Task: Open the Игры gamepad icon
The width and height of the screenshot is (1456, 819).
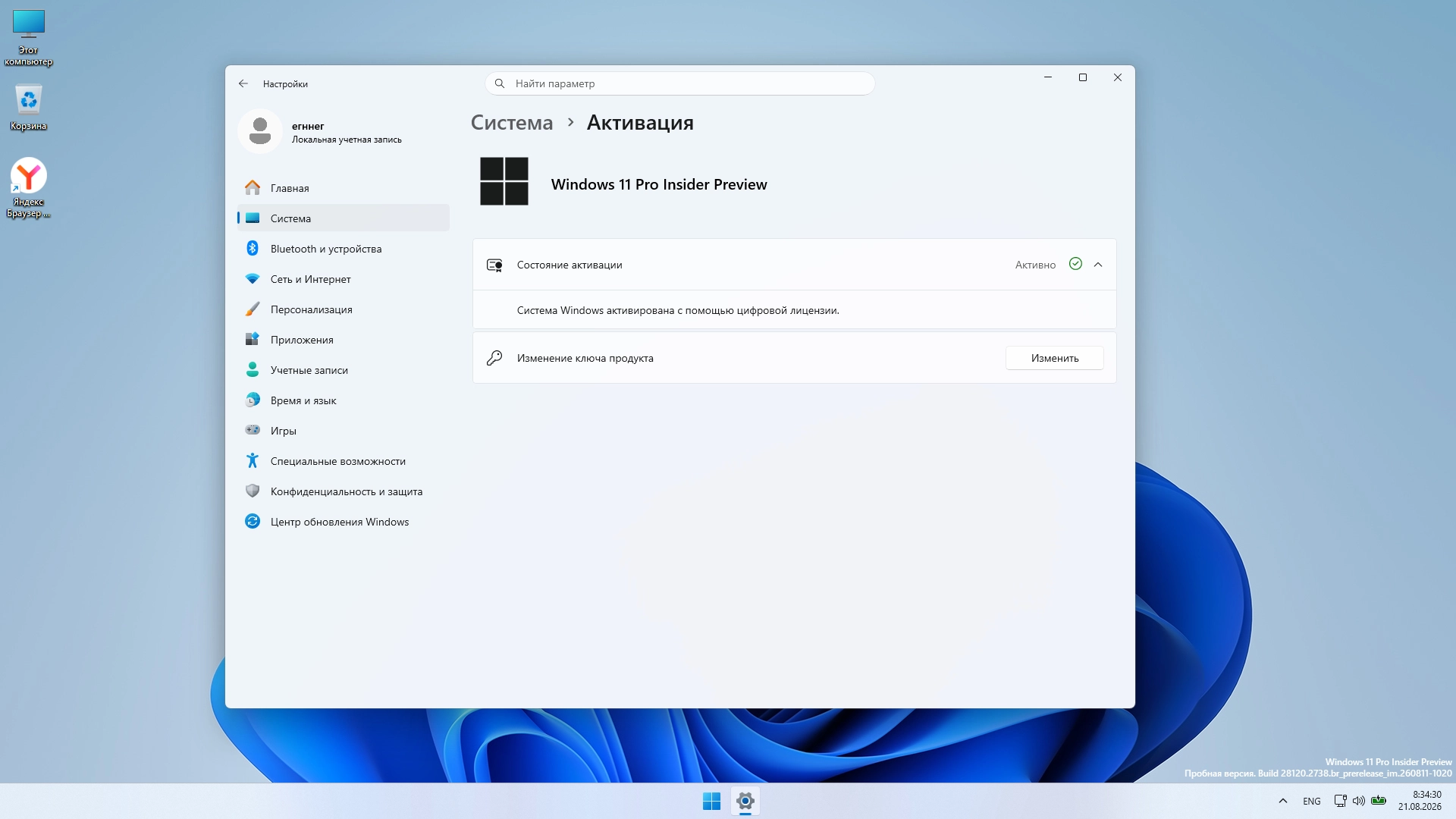Action: coord(253,430)
